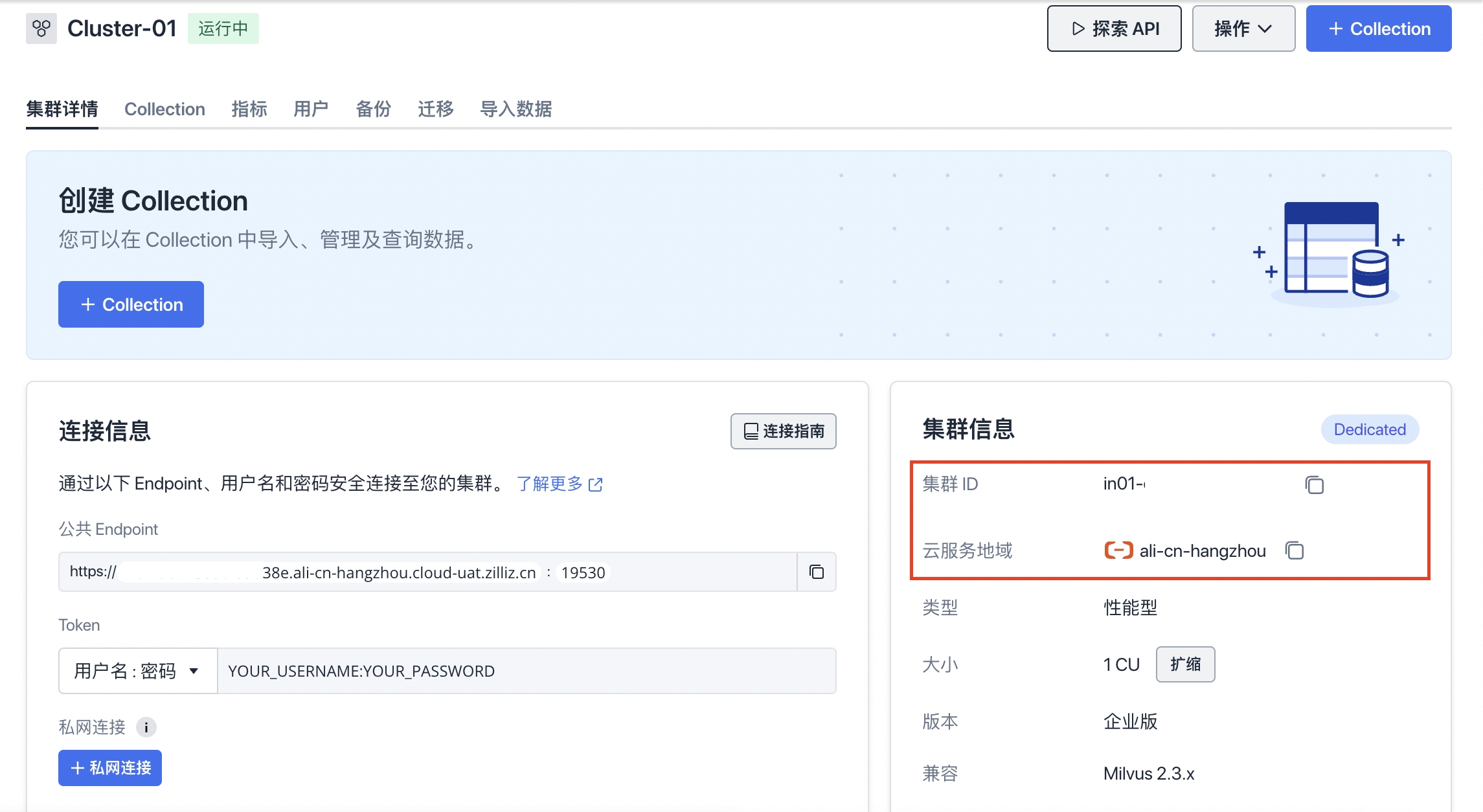This screenshot has height=812, width=1483.
Task: Click the in01- cluster ID text
Action: coord(1124,484)
